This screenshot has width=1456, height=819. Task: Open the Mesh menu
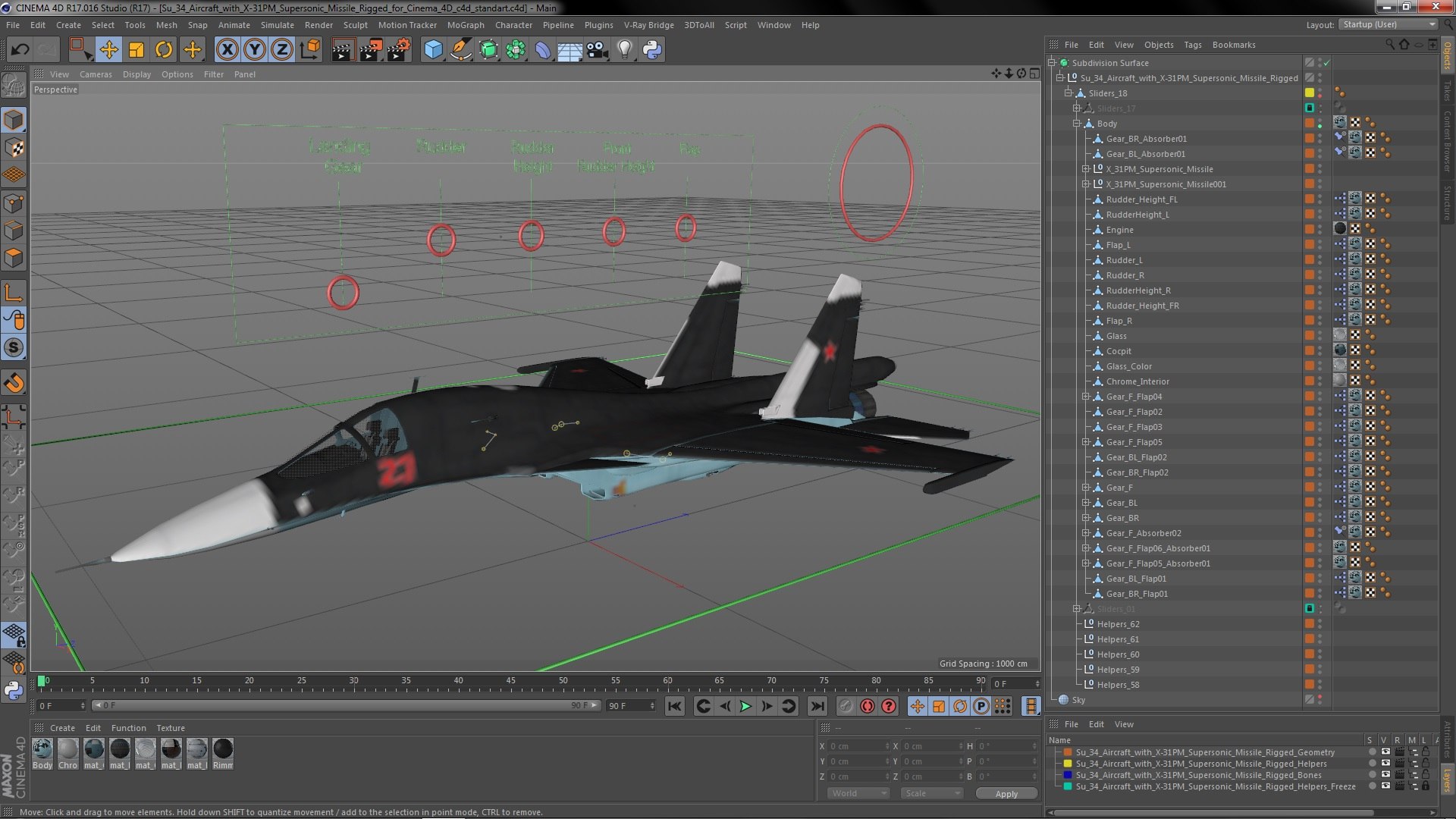tap(166, 25)
